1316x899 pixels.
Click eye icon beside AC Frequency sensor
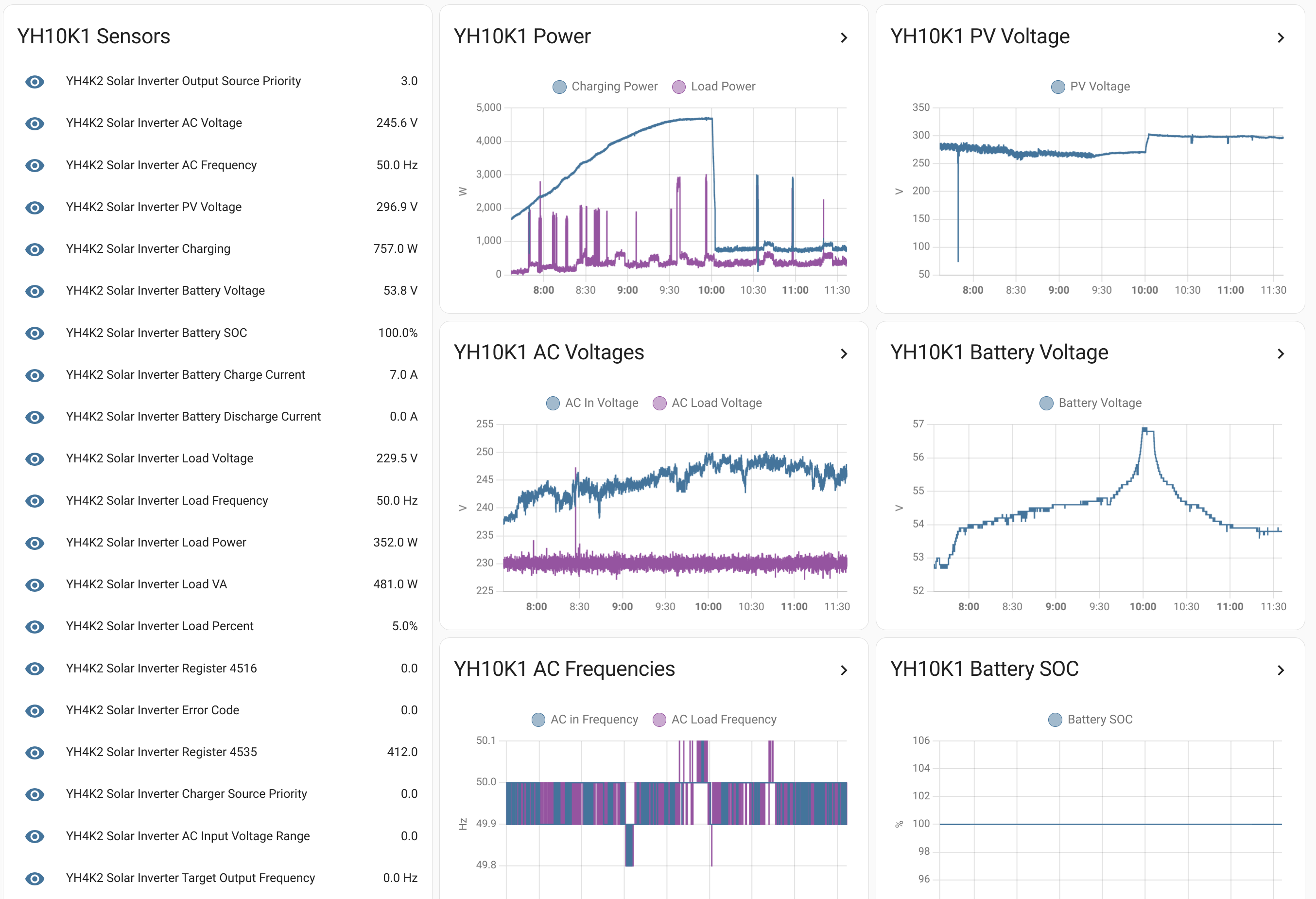(x=35, y=165)
